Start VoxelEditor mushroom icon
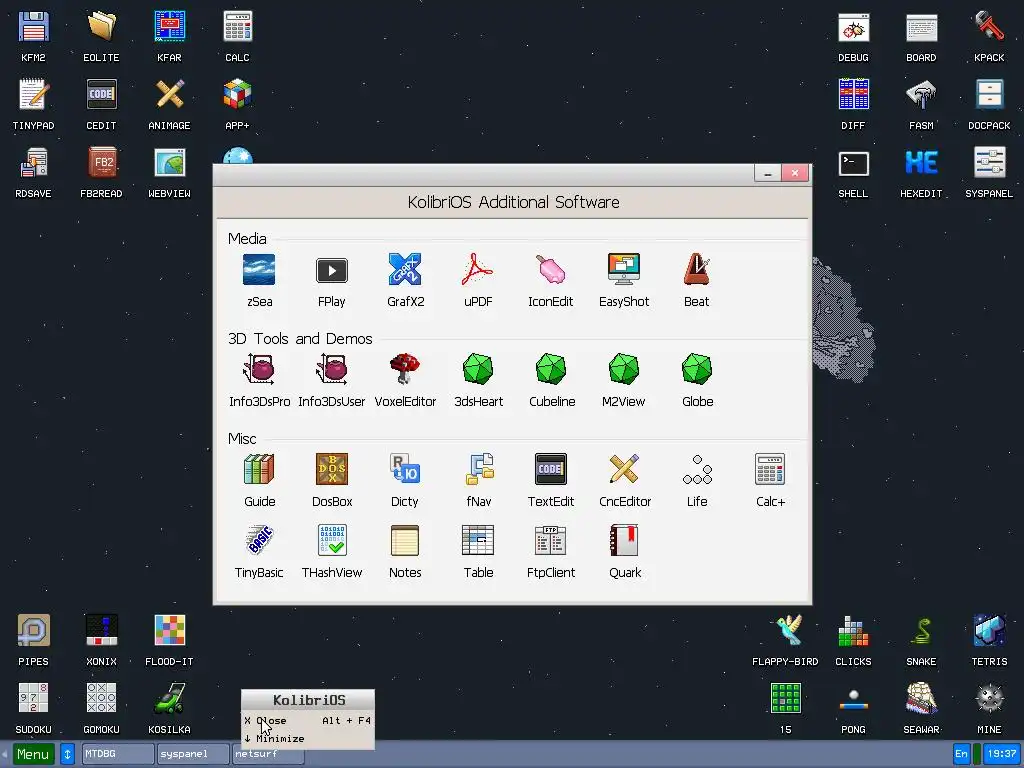1024x768 pixels. [x=405, y=369]
